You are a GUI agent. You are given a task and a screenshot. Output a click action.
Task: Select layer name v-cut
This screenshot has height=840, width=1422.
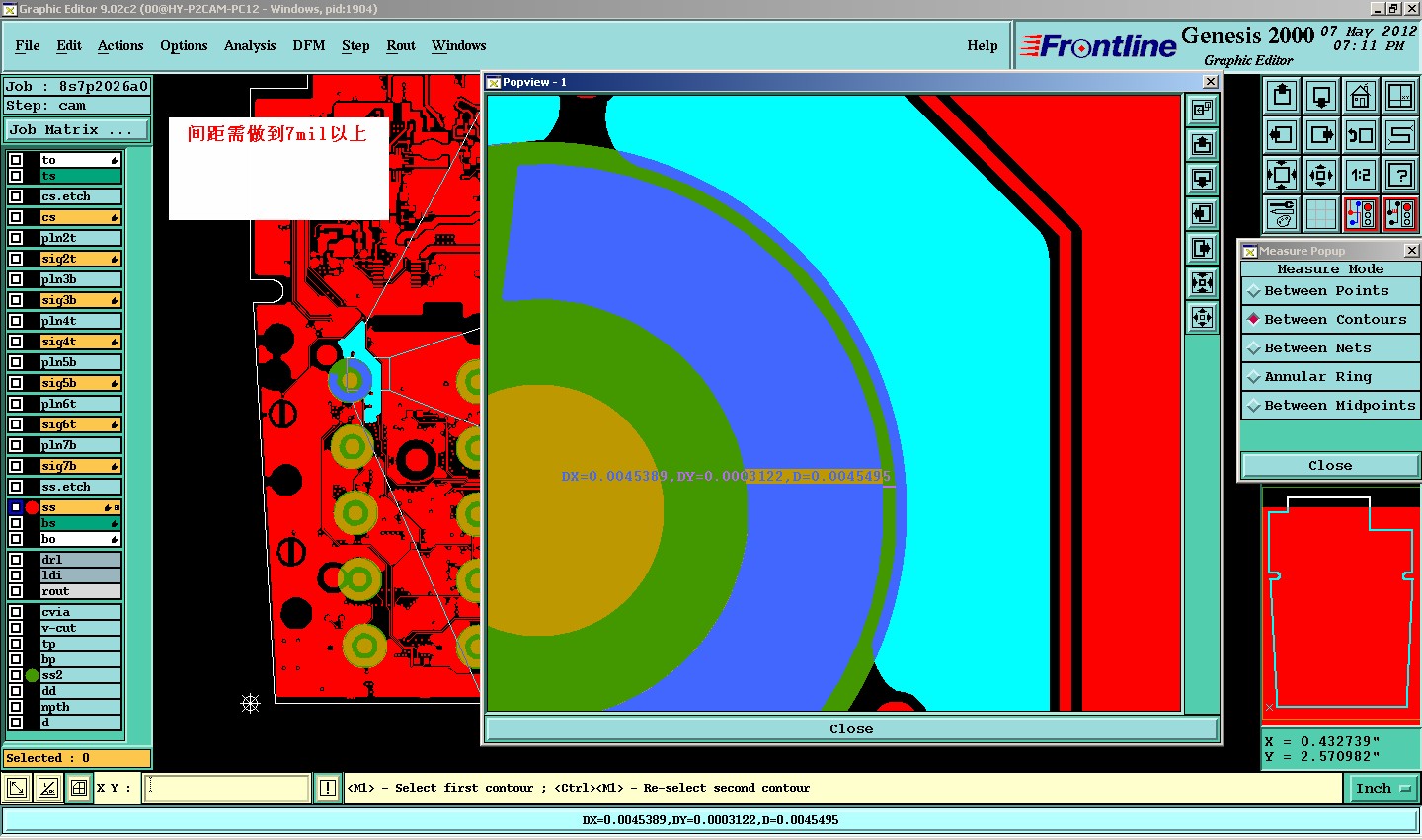tap(80, 628)
